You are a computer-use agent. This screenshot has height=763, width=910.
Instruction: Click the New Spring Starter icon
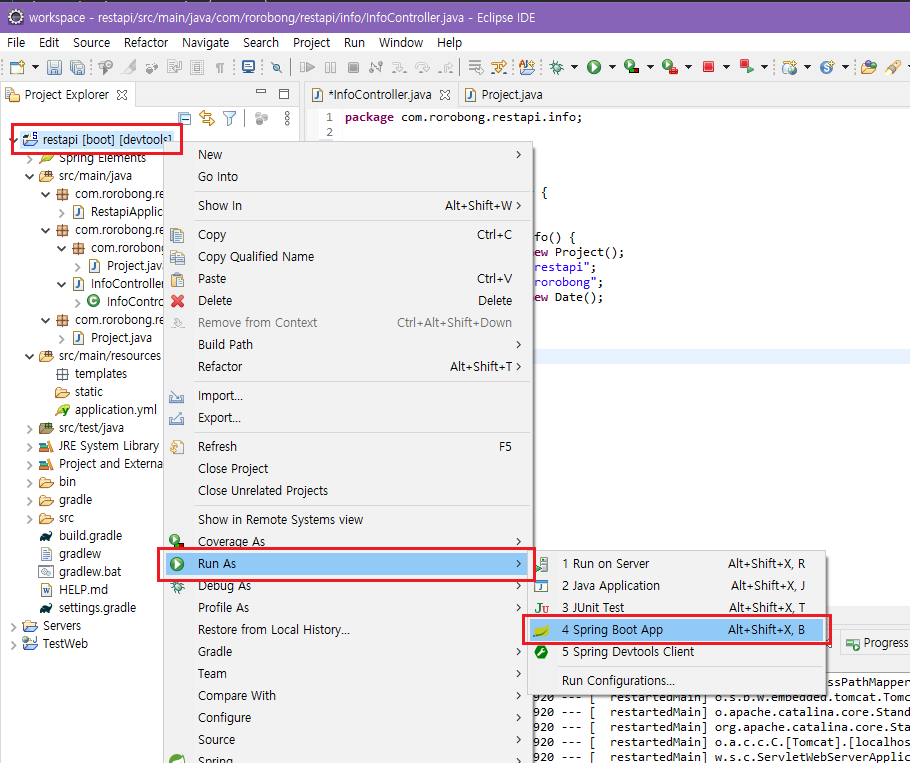pos(827,67)
